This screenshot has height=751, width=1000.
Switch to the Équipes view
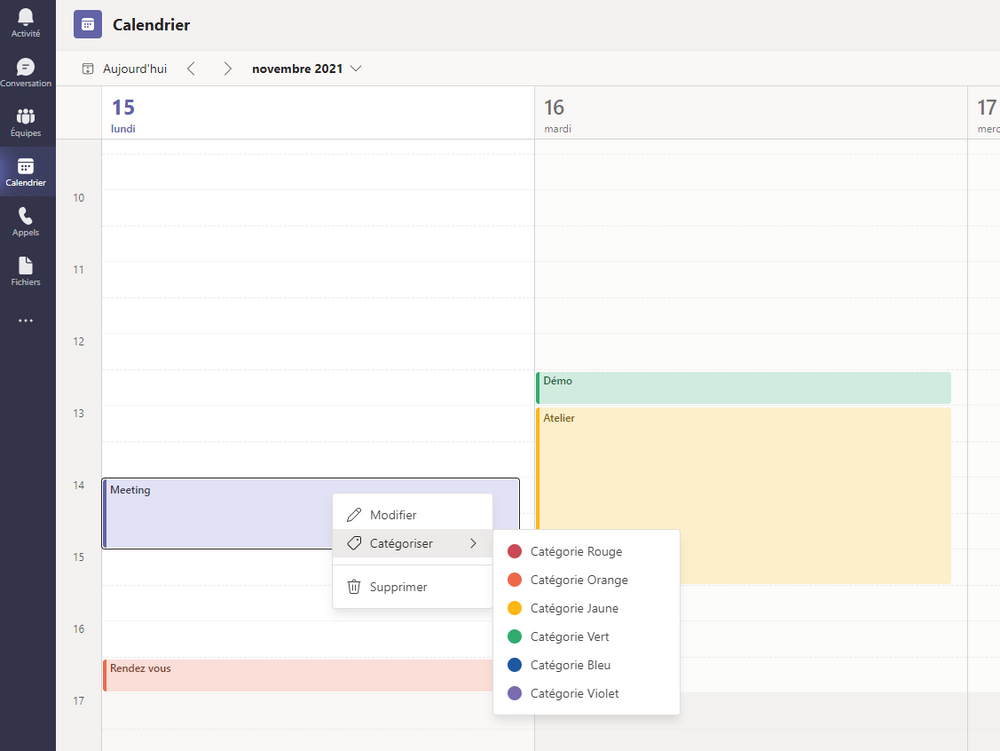coord(26,120)
